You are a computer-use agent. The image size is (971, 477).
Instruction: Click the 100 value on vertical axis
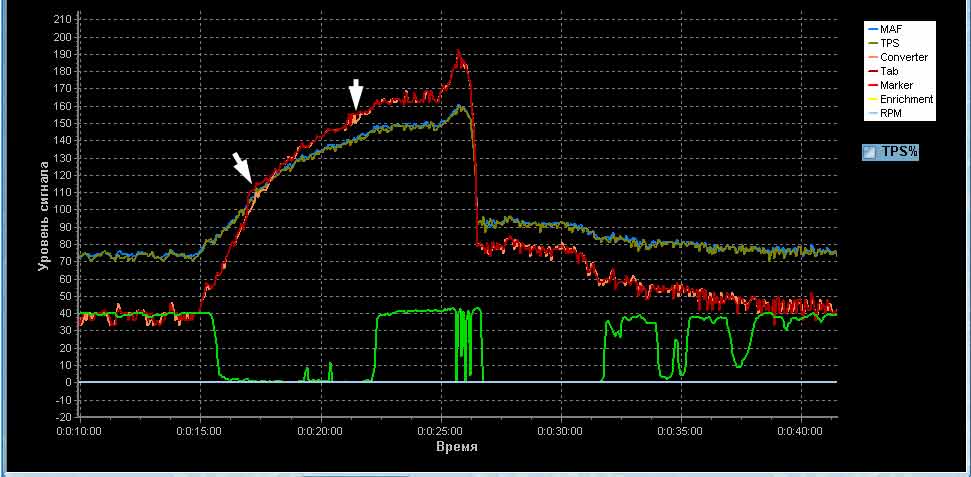pos(65,209)
